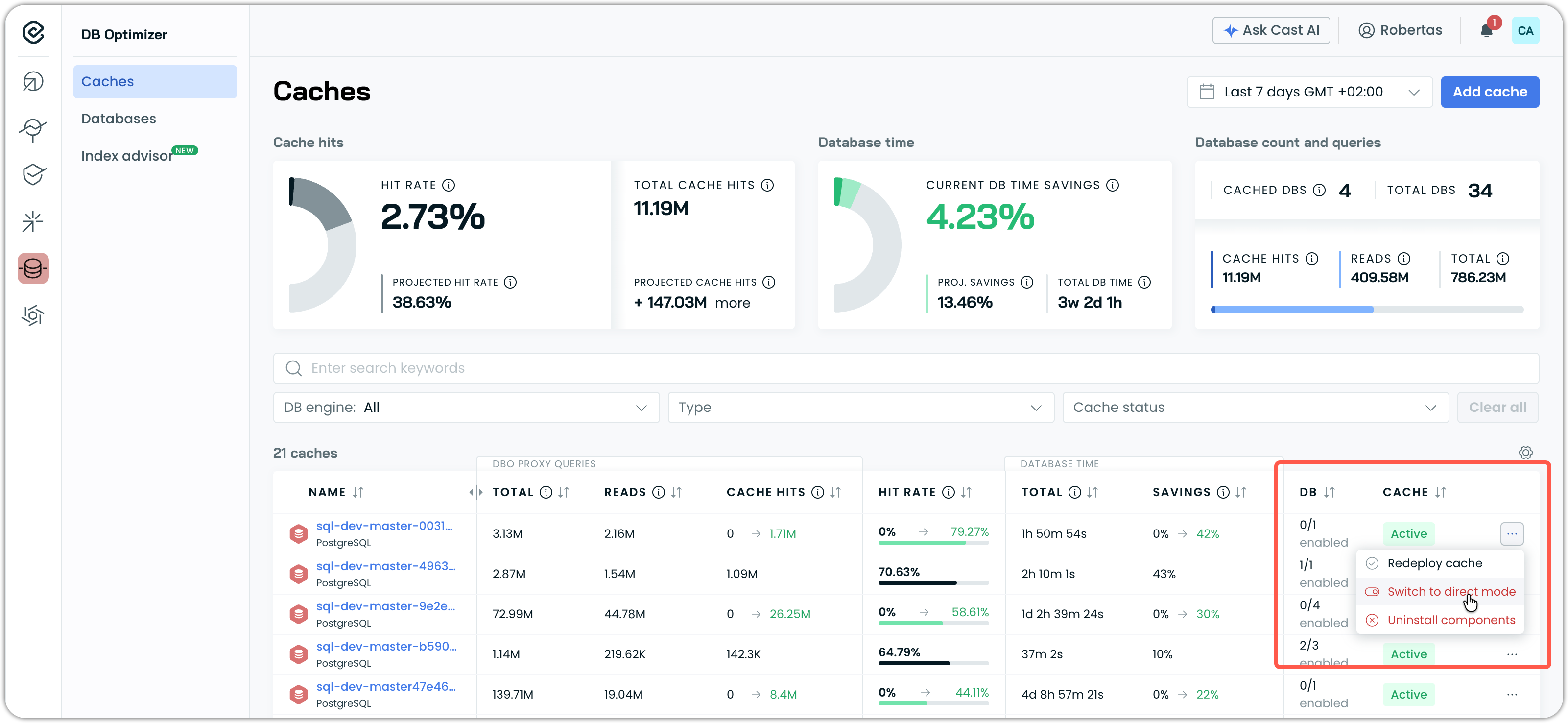
Task: Click the search keywords input field
Action: (906, 368)
